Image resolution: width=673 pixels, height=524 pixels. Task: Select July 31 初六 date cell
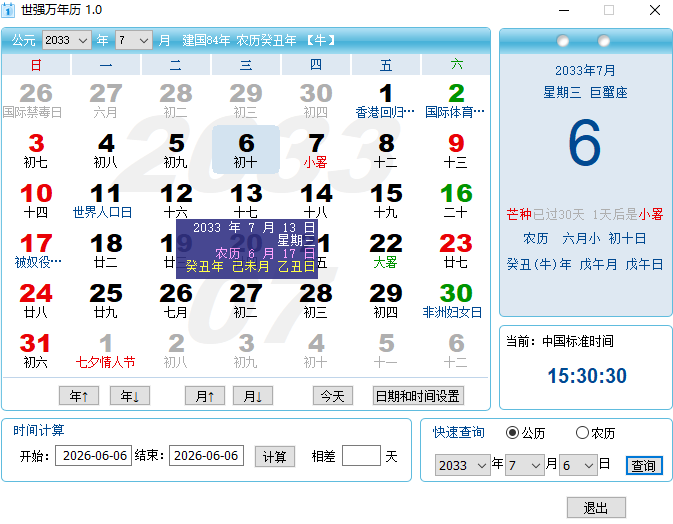36,350
